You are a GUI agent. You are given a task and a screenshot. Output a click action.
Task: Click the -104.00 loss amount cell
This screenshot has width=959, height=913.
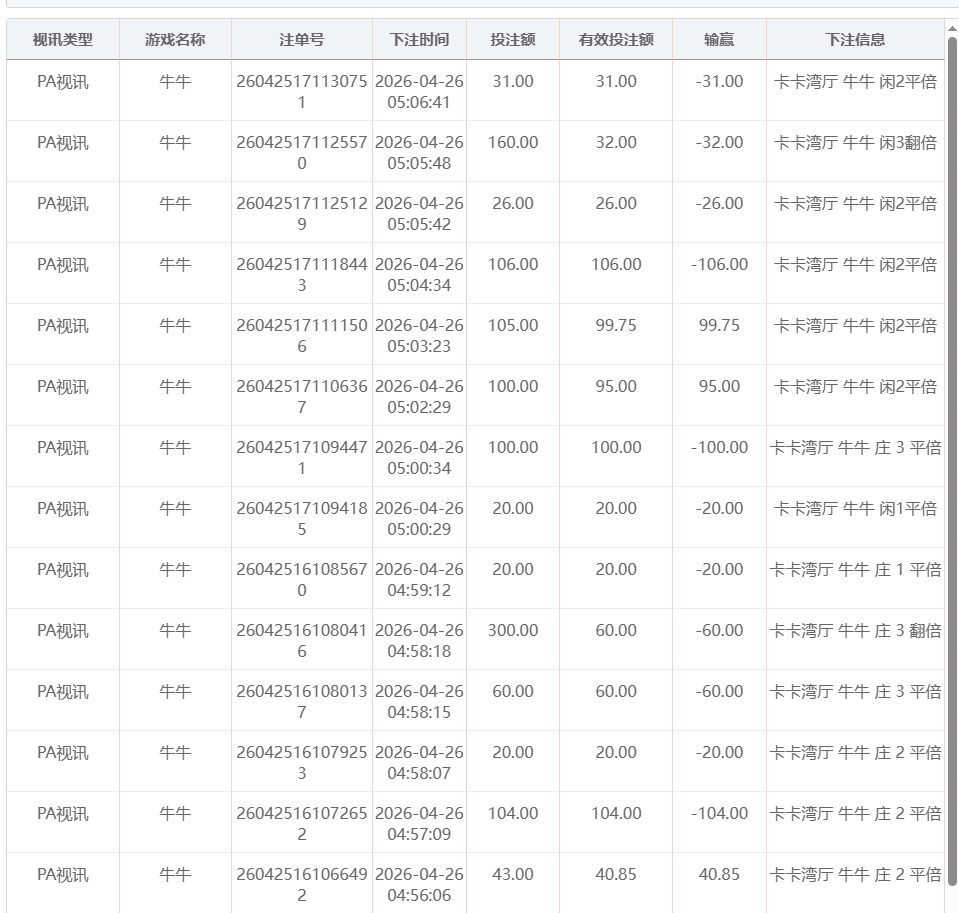point(719,814)
